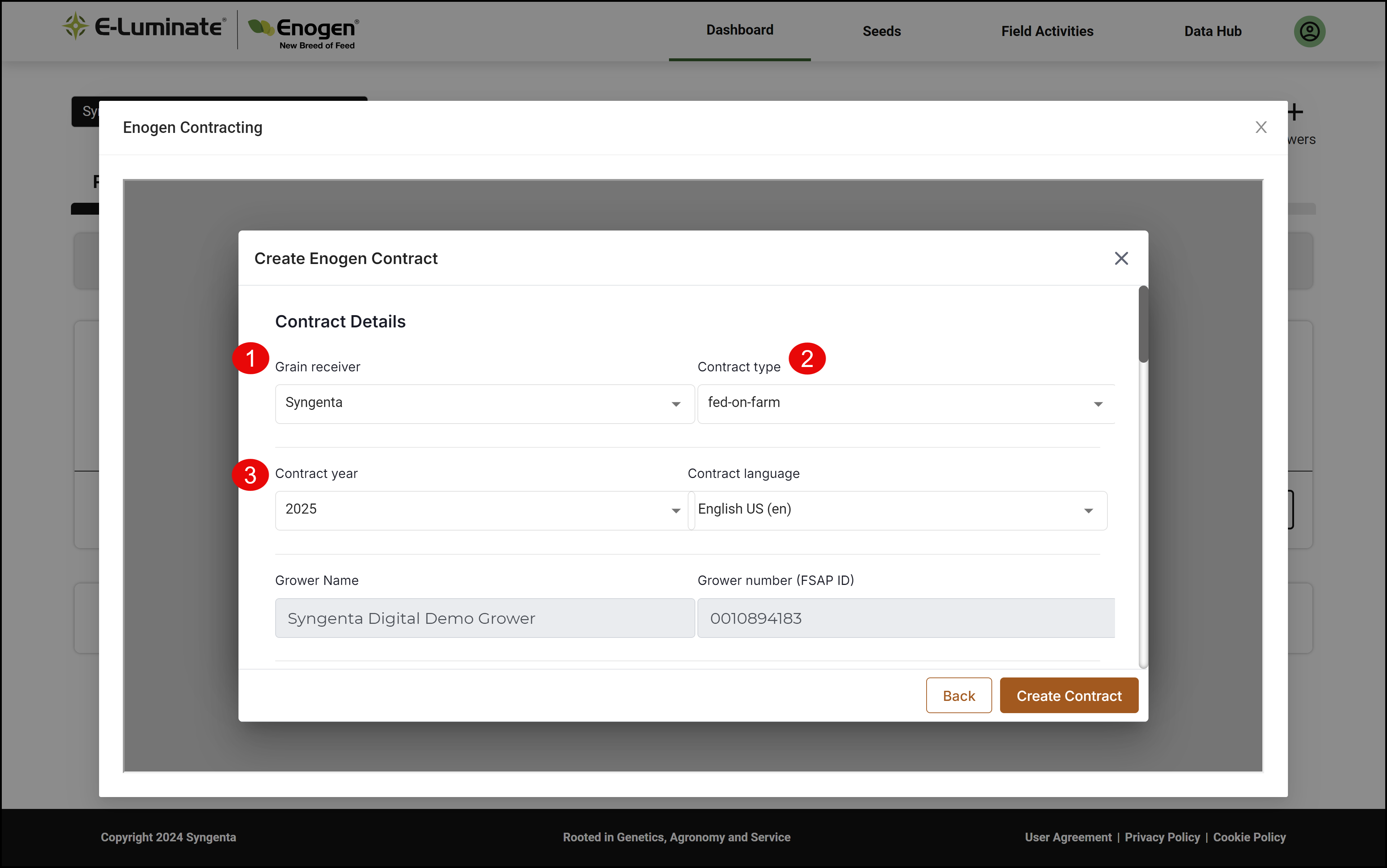
Task: Choose a different Contract year
Action: [x=481, y=510]
